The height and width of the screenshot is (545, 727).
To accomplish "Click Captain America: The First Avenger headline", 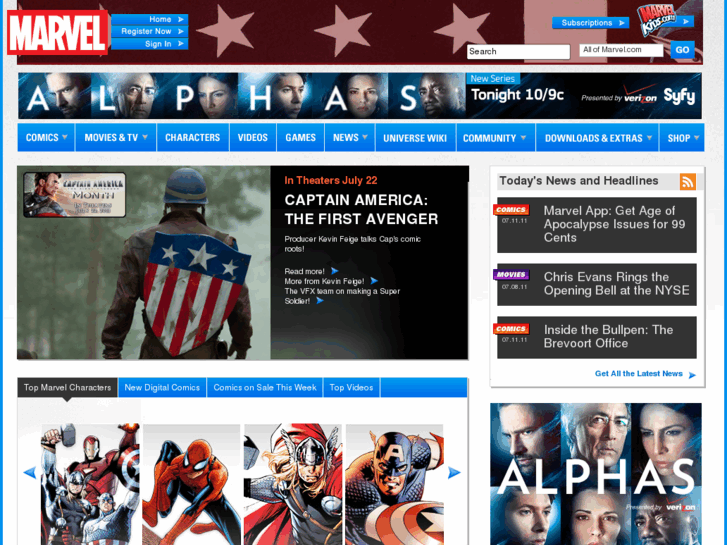I will click(x=361, y=209).
